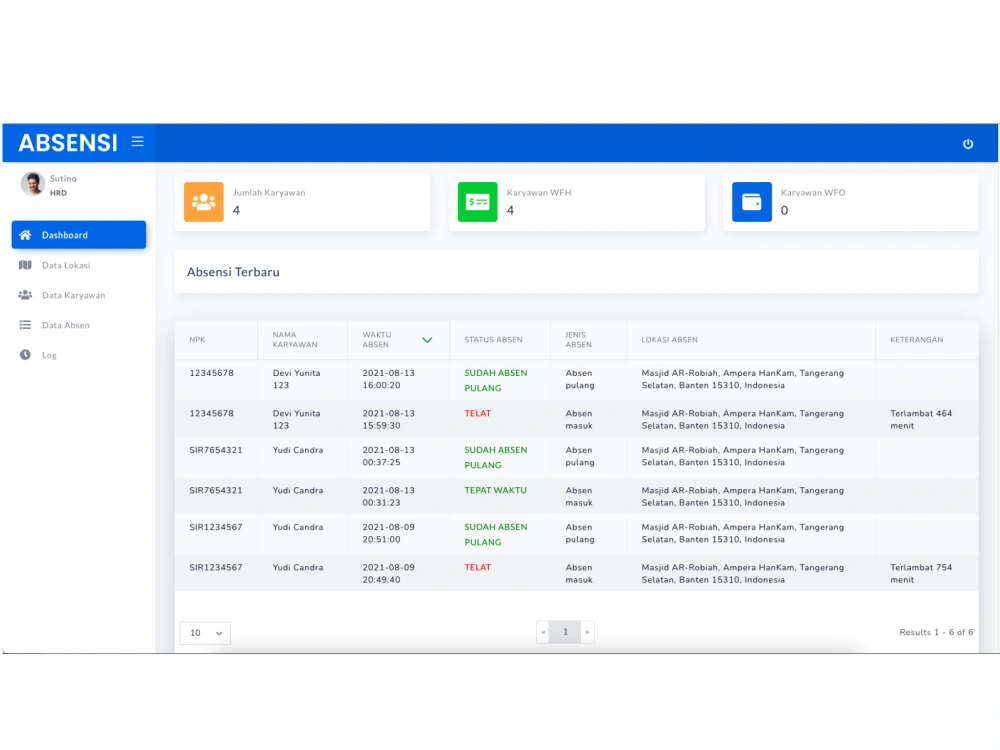Select timestamp 2021-08-13 16:00:20
This screenshot has width=1000, height=750.
click(x=388, y=379)
